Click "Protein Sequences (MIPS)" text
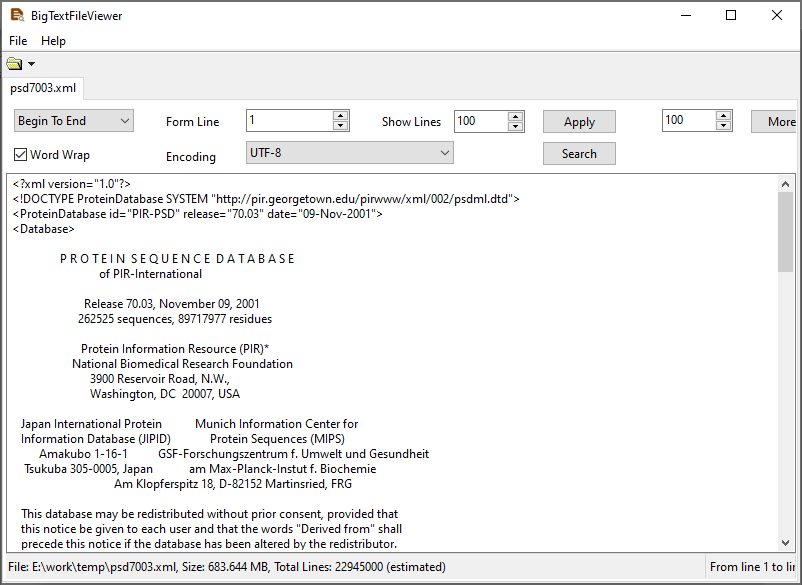The width and height of the screenshot is (802, 585). coord(277,439)
